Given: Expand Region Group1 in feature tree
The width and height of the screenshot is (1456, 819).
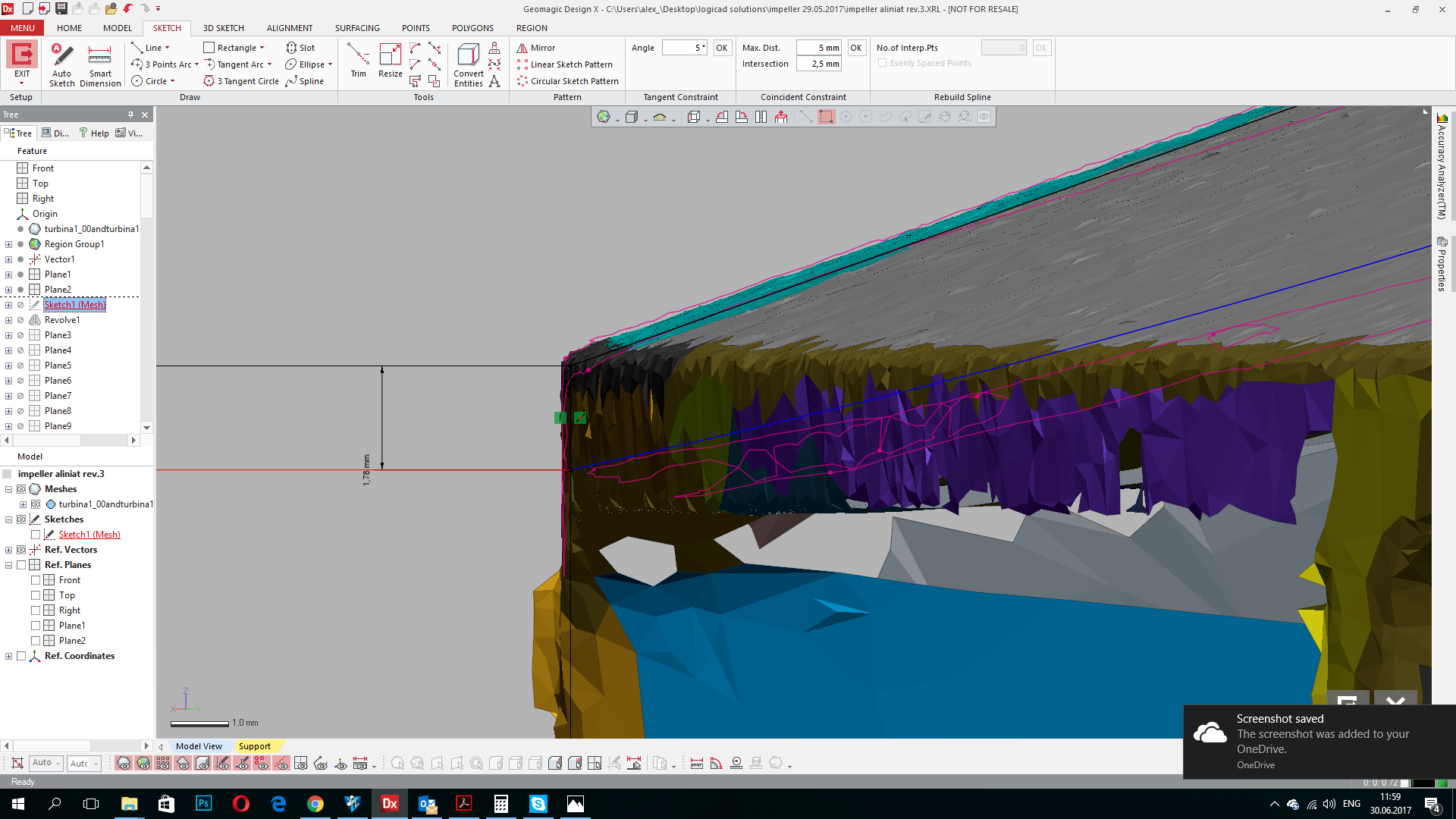Looking at the screenshot, I should 8,244.
